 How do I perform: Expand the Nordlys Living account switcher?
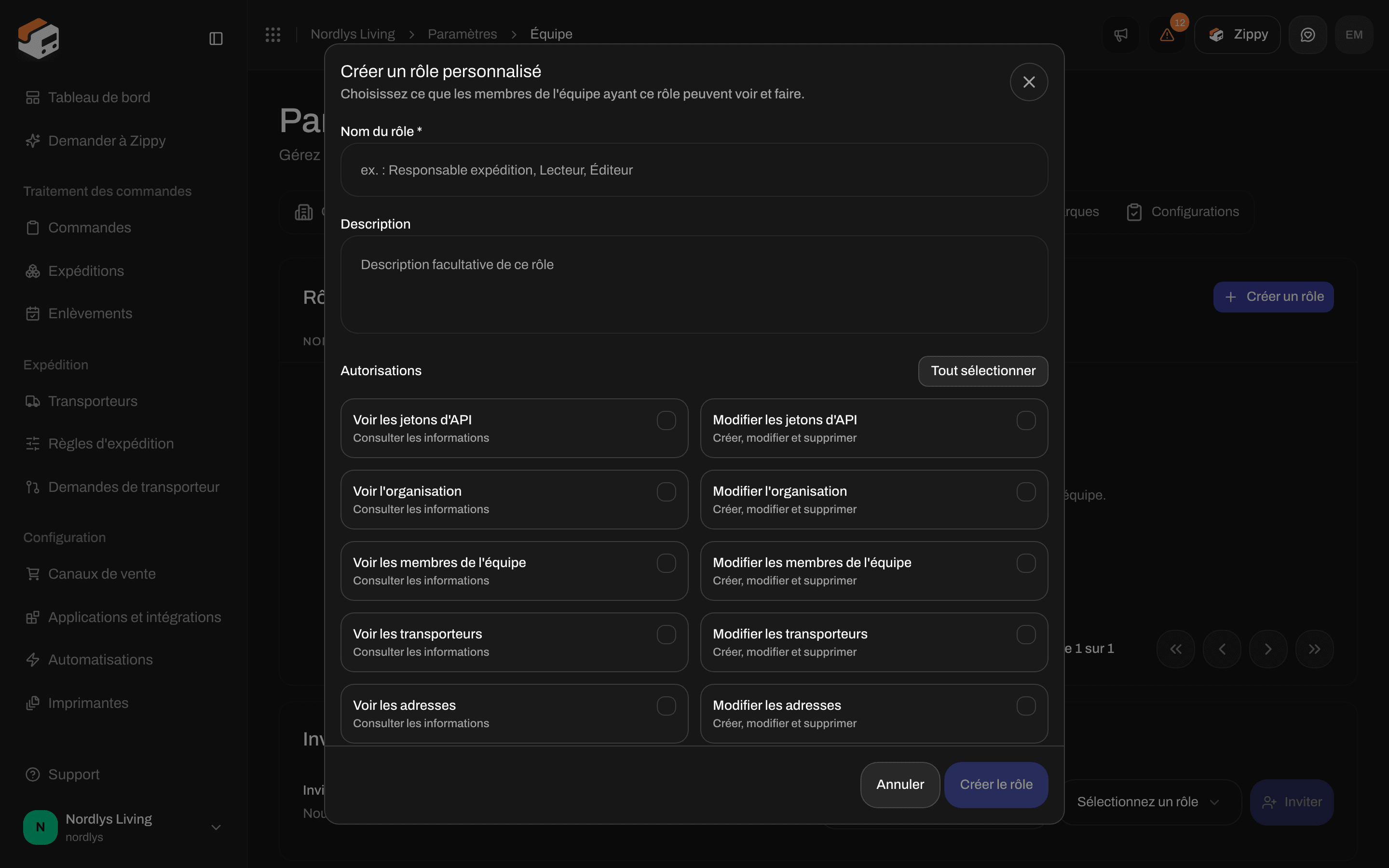(123, 827)
